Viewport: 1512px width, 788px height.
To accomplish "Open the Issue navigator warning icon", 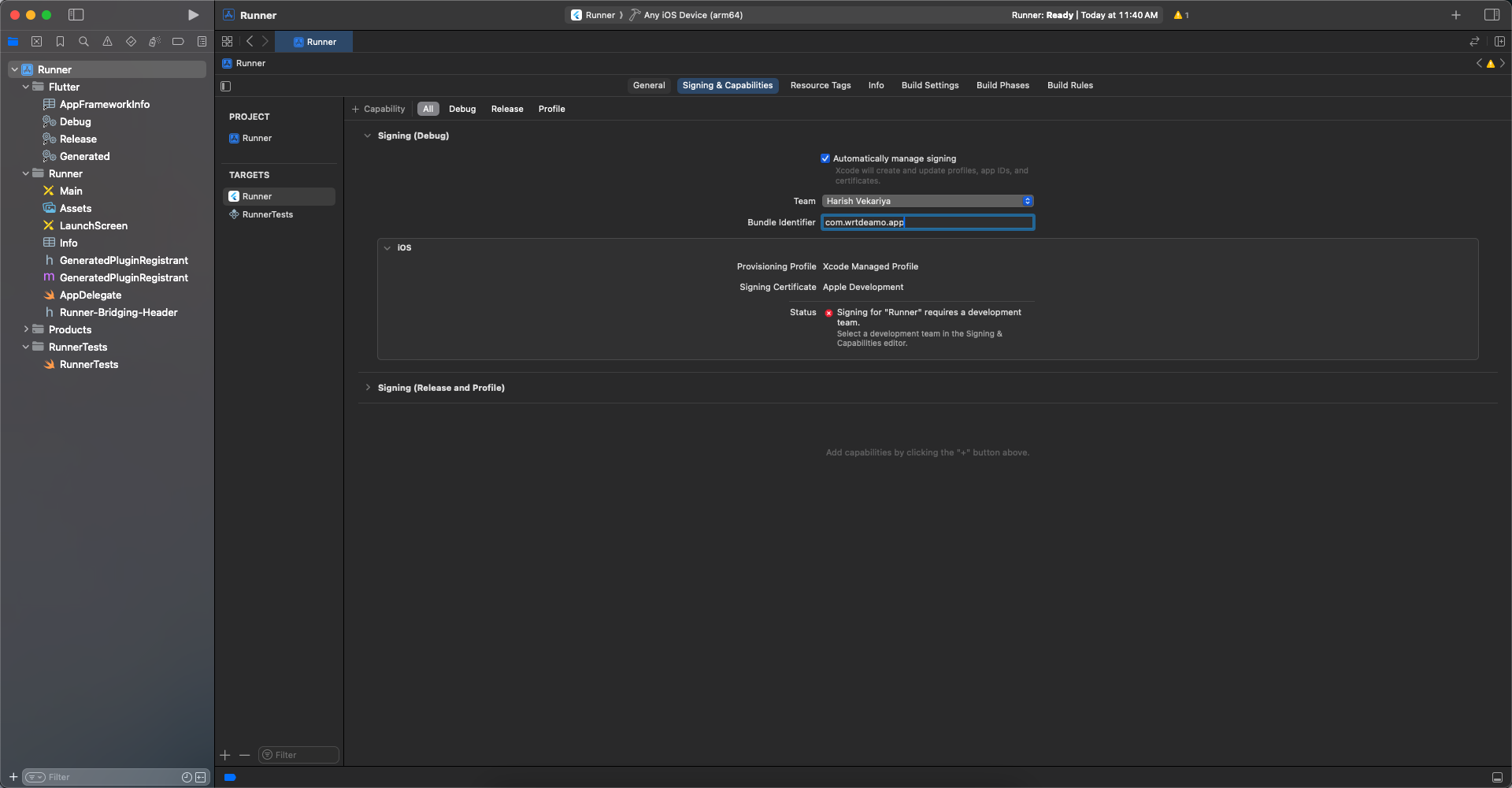I will coord(107,42).
